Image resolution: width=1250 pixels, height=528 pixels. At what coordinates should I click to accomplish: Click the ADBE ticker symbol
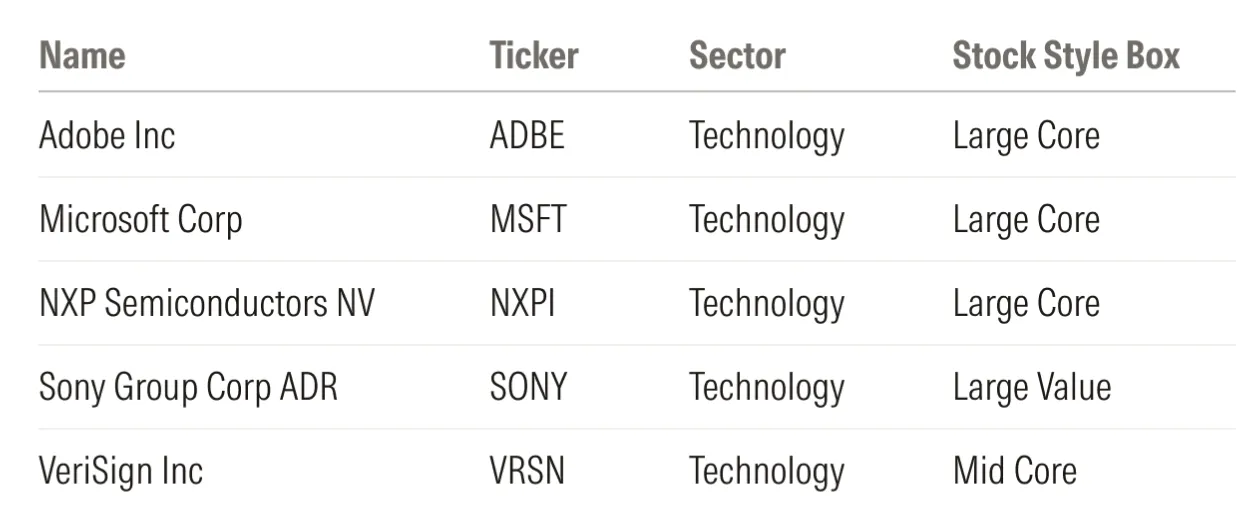coord(527,135)
